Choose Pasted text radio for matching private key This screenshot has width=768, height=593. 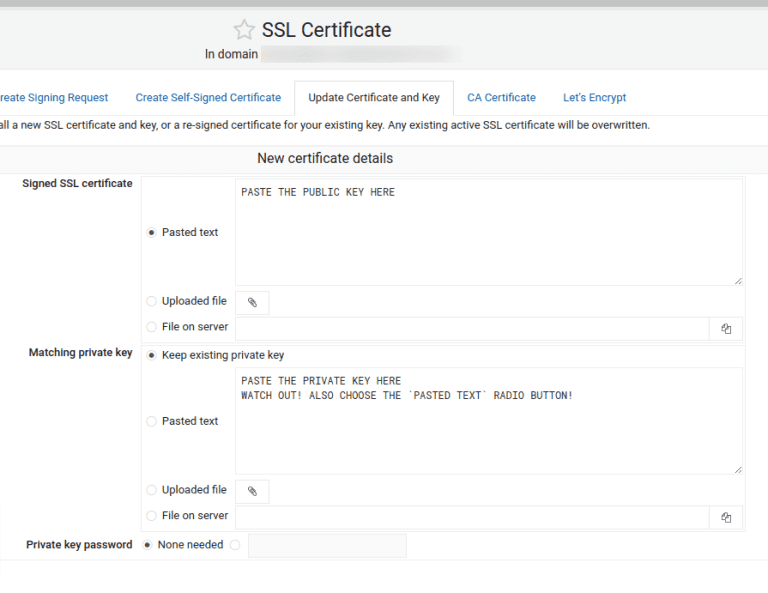pyautogui.click(x=152, y=421)
